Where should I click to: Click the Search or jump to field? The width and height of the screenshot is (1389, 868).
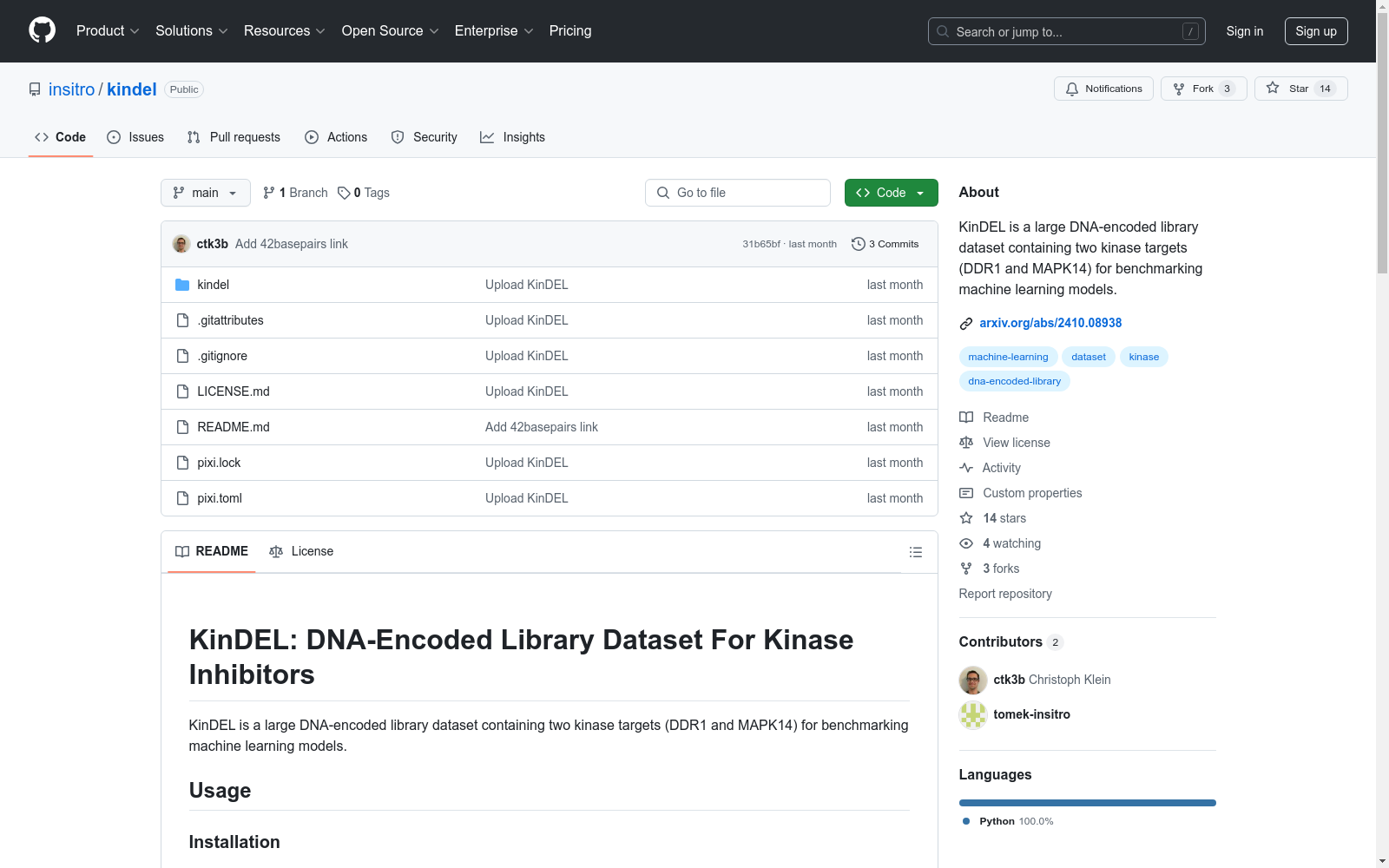tap(1067, 31)
